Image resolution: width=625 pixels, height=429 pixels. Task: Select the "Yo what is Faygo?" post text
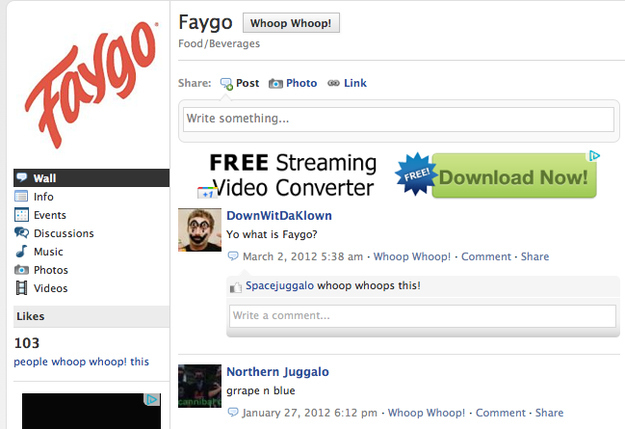coord(271,234)
